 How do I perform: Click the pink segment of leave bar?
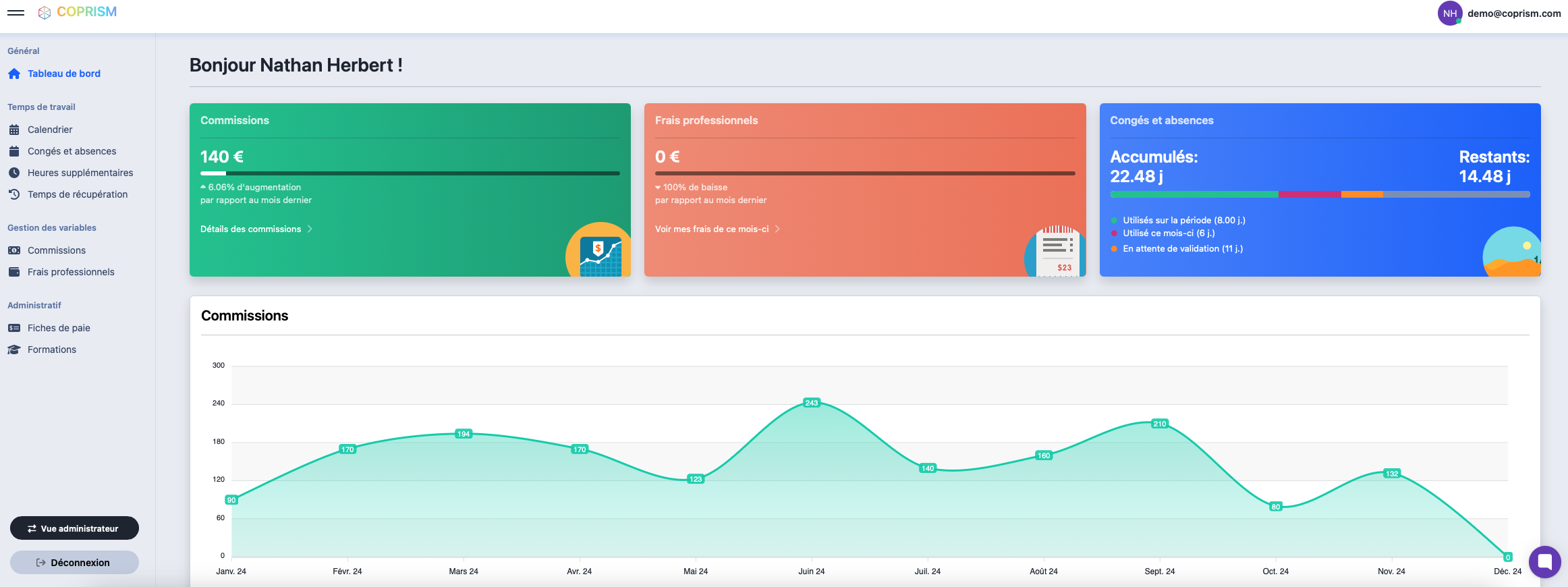1310,194
